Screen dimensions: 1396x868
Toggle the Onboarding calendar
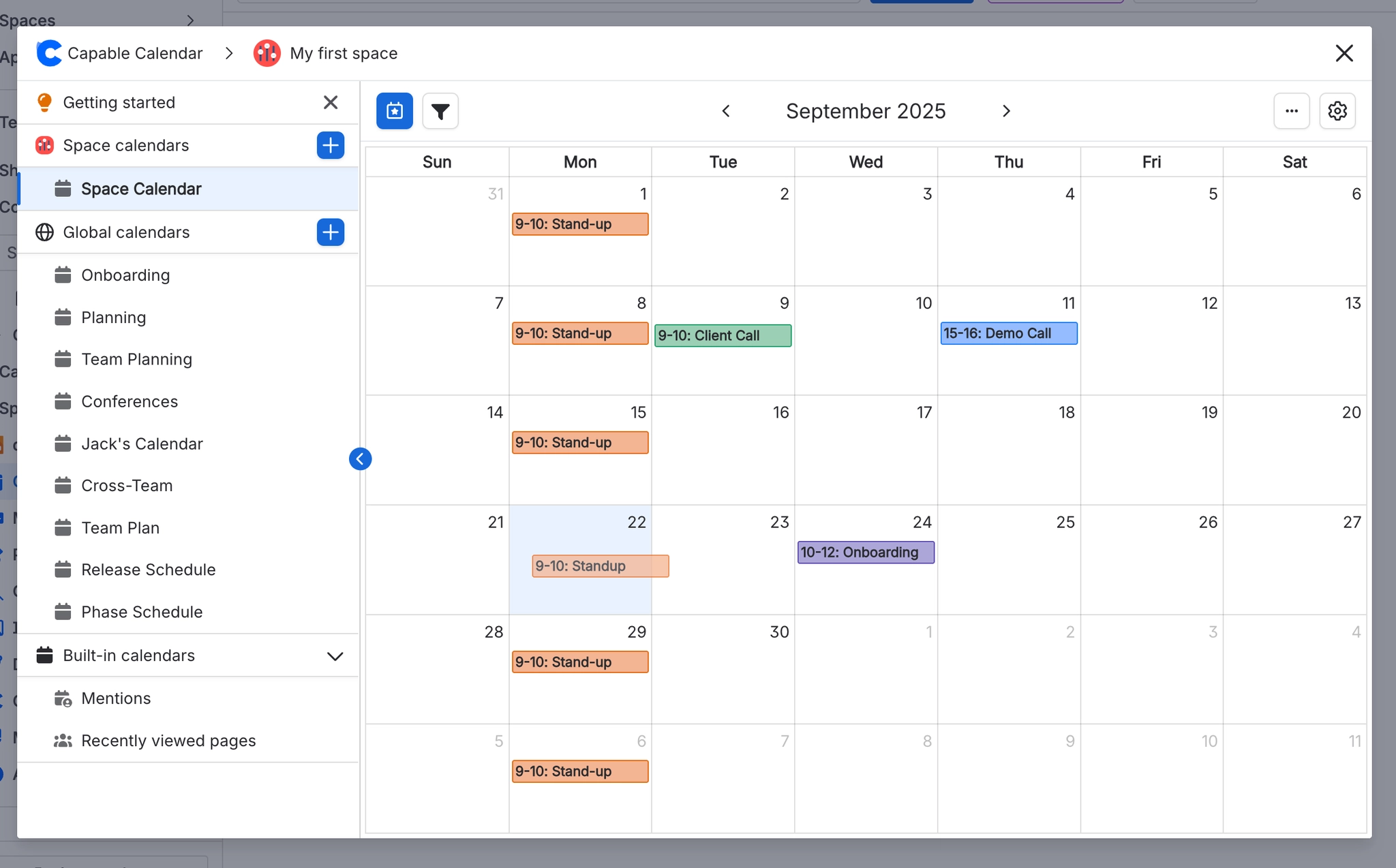point(125,275)
